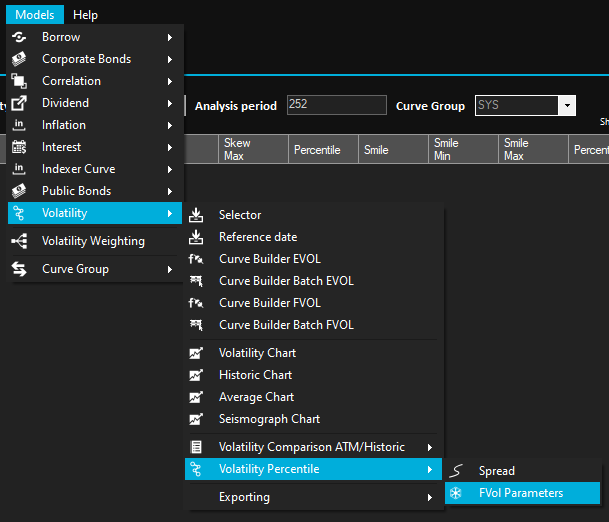
Task: Open the Help menu
Action: 86,15
